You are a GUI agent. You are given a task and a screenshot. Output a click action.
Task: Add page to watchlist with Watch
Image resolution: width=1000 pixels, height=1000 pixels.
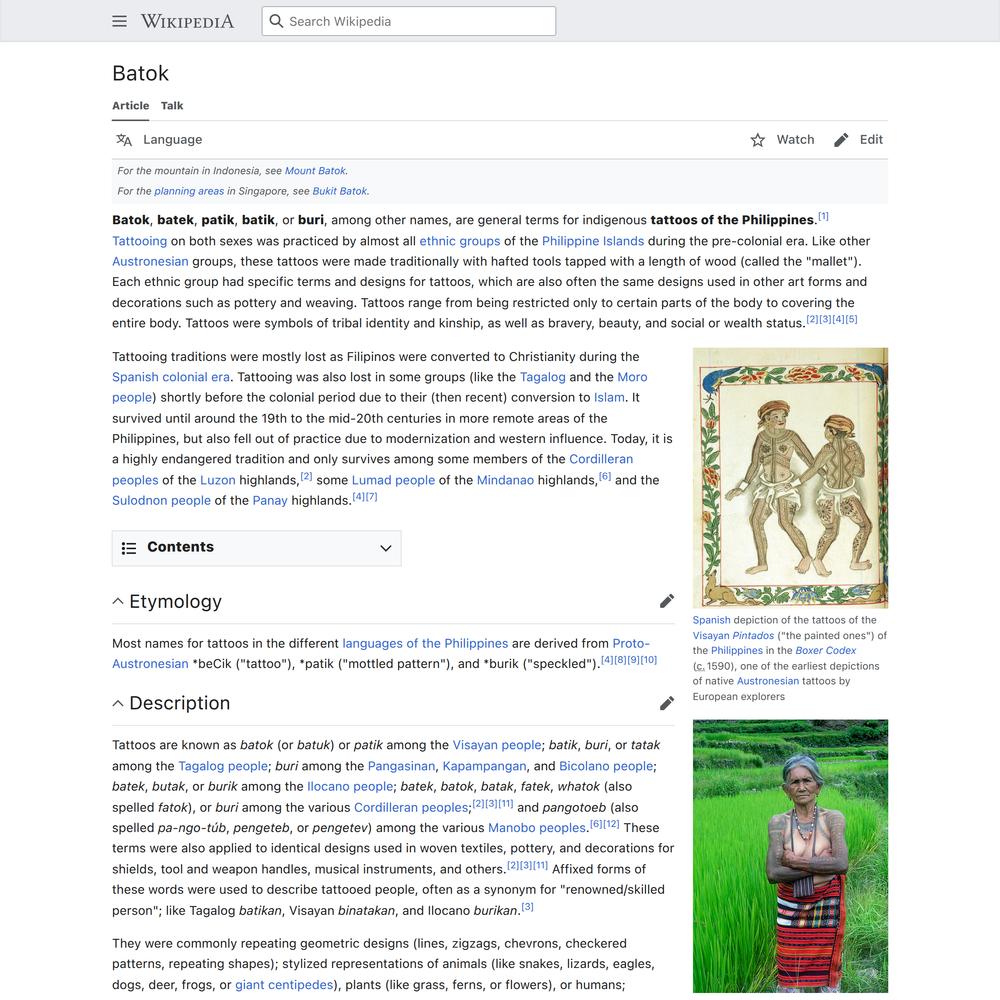(783, 140)
